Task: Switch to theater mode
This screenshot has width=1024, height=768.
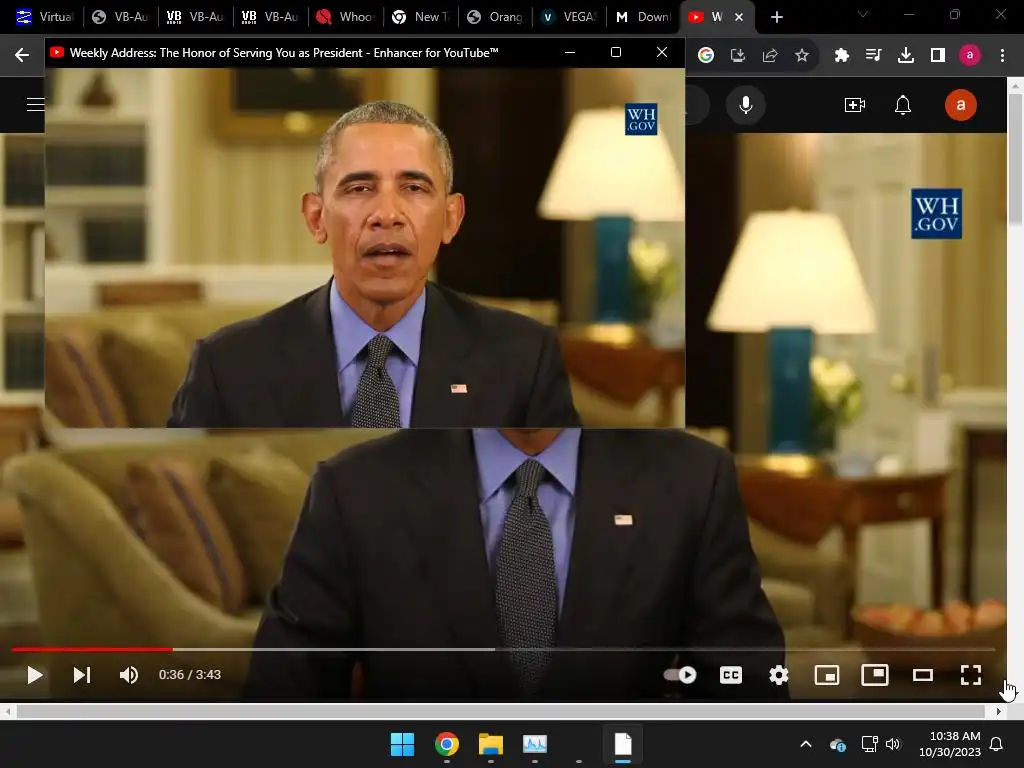Action: pos(923,675)
